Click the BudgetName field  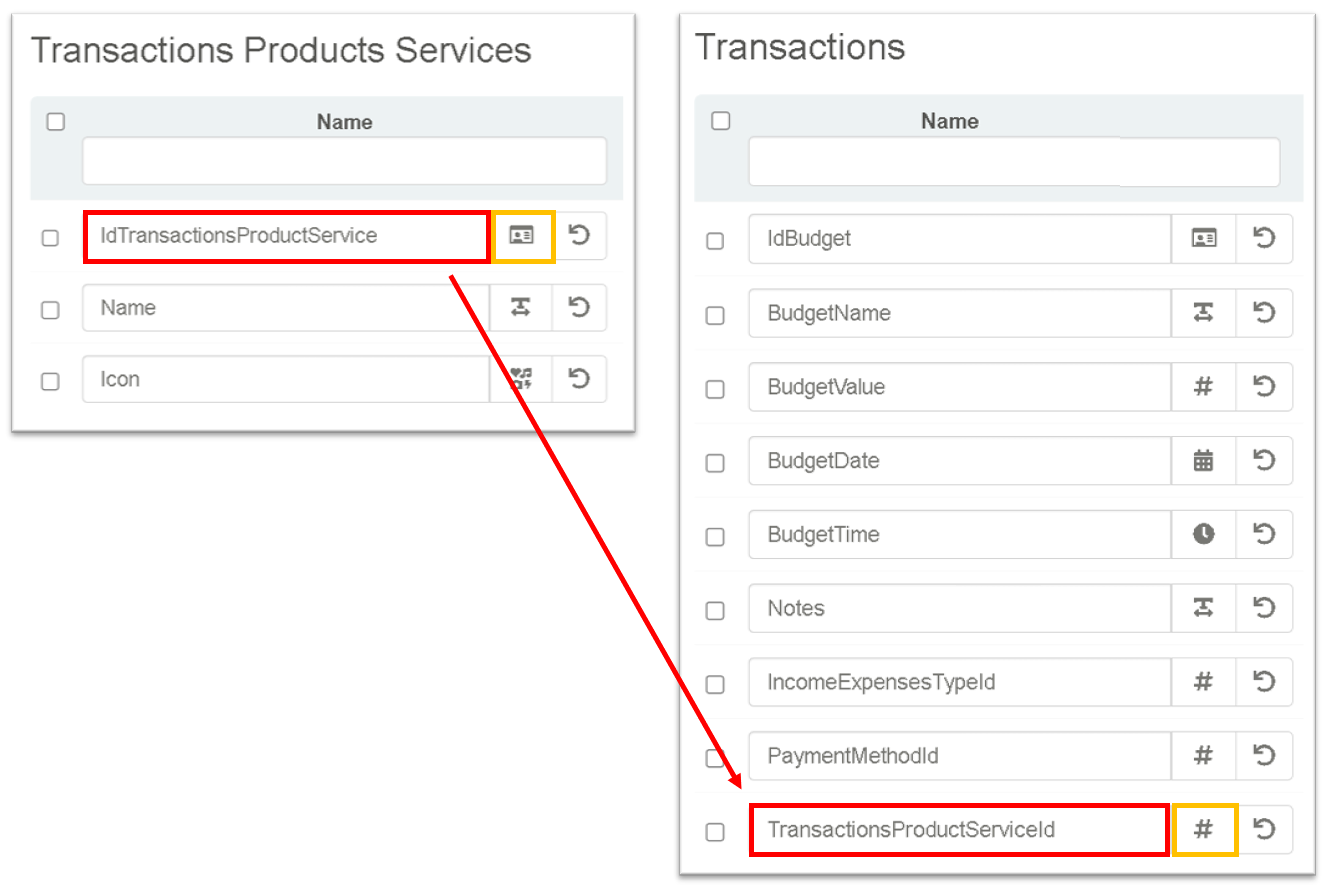pyautogui.click(x=958, y=313)
